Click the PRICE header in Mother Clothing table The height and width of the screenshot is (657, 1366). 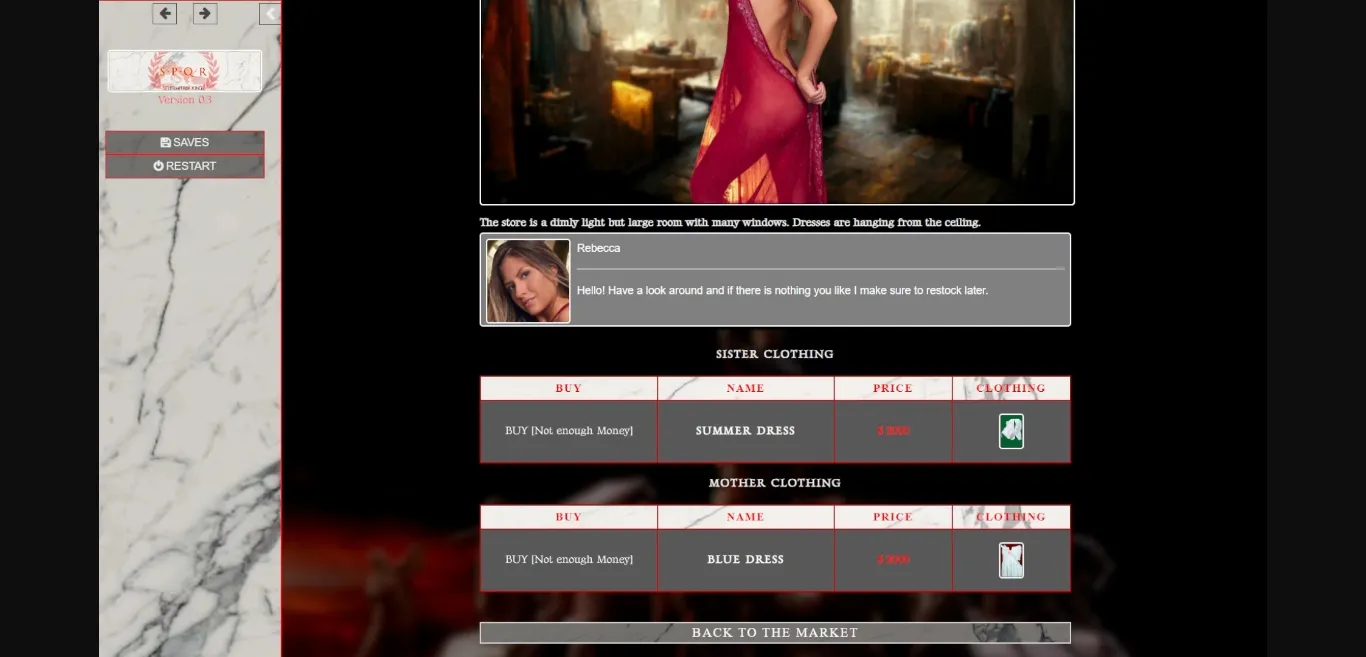(x=892, y=517)
